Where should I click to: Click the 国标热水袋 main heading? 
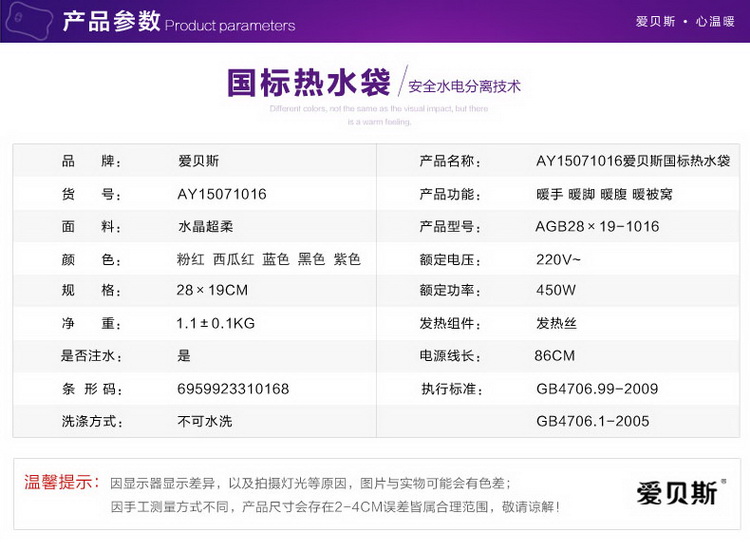[x=309, y=83]
